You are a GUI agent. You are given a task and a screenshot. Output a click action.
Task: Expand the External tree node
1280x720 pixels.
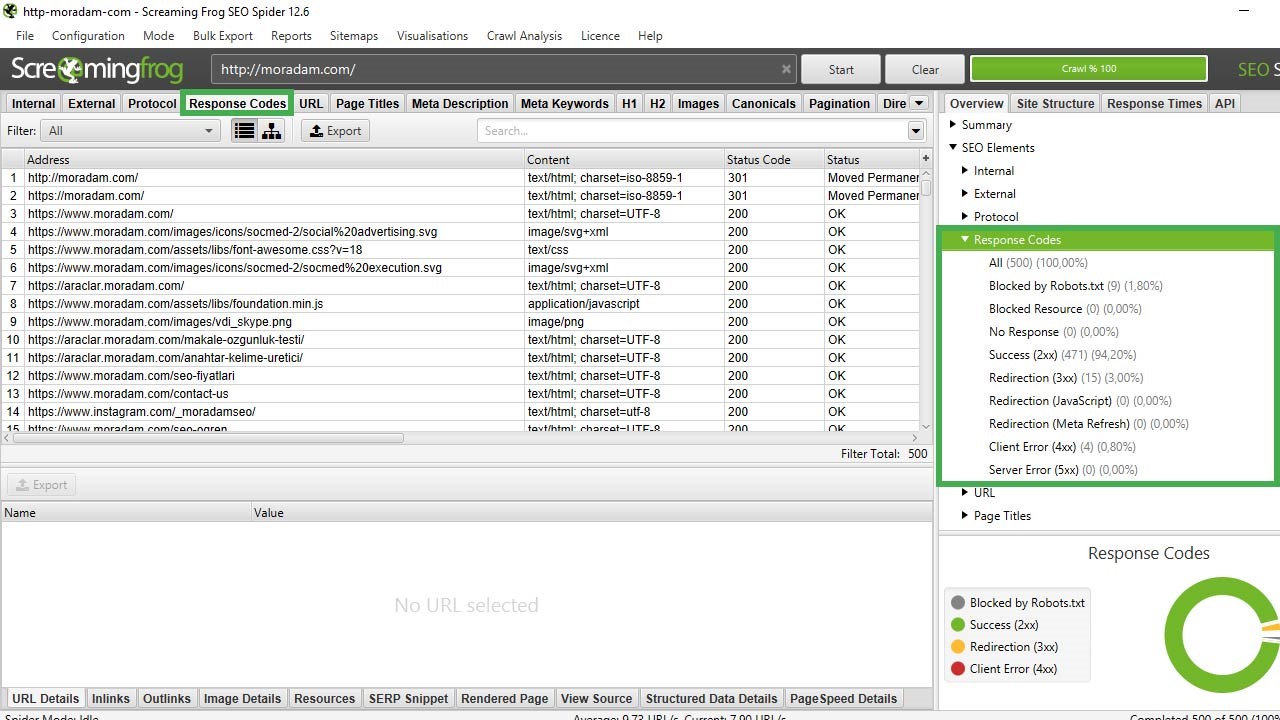click(965, 194)
